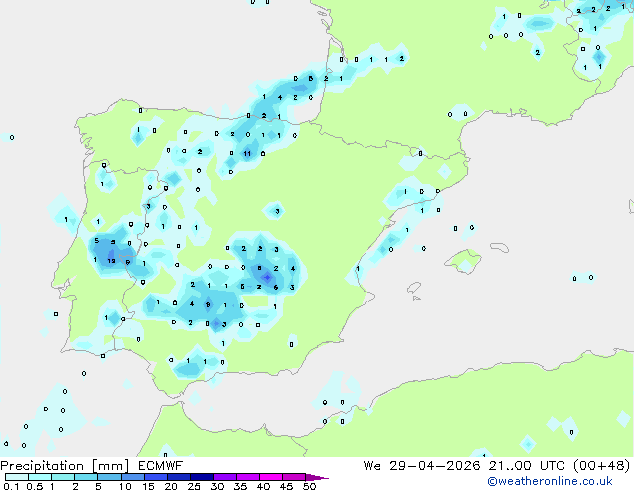Select the 5–10 mm legend color box
634x490 pixels.
tap(109, 477)
